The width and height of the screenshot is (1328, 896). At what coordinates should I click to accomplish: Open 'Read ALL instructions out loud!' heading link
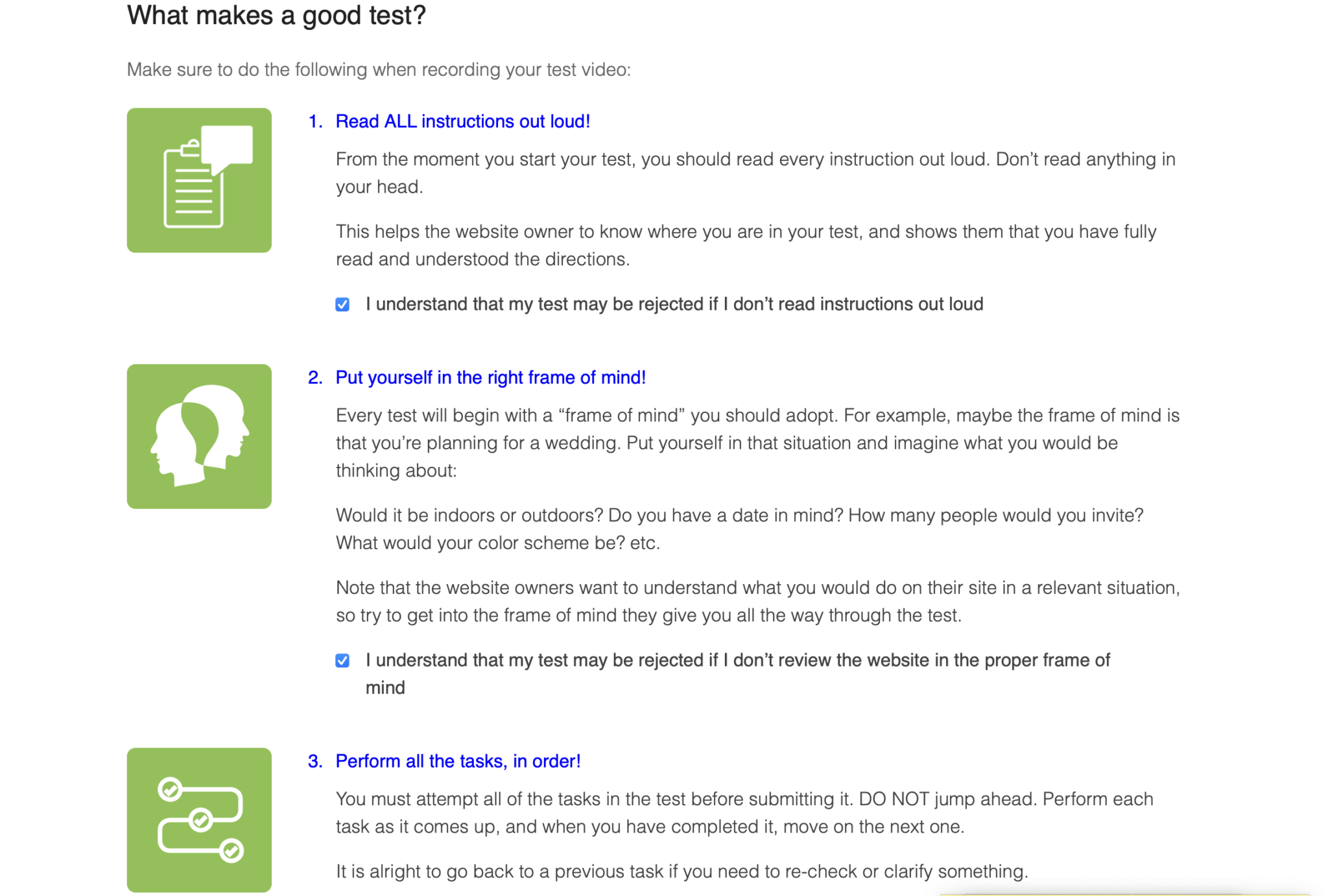point(462,121)
